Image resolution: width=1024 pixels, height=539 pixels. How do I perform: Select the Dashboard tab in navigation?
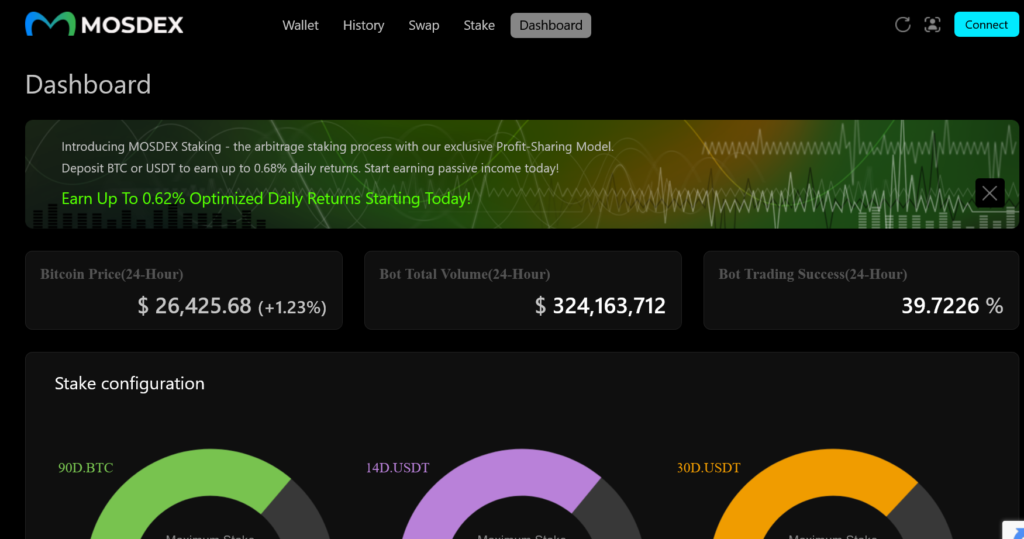point(550,25)
